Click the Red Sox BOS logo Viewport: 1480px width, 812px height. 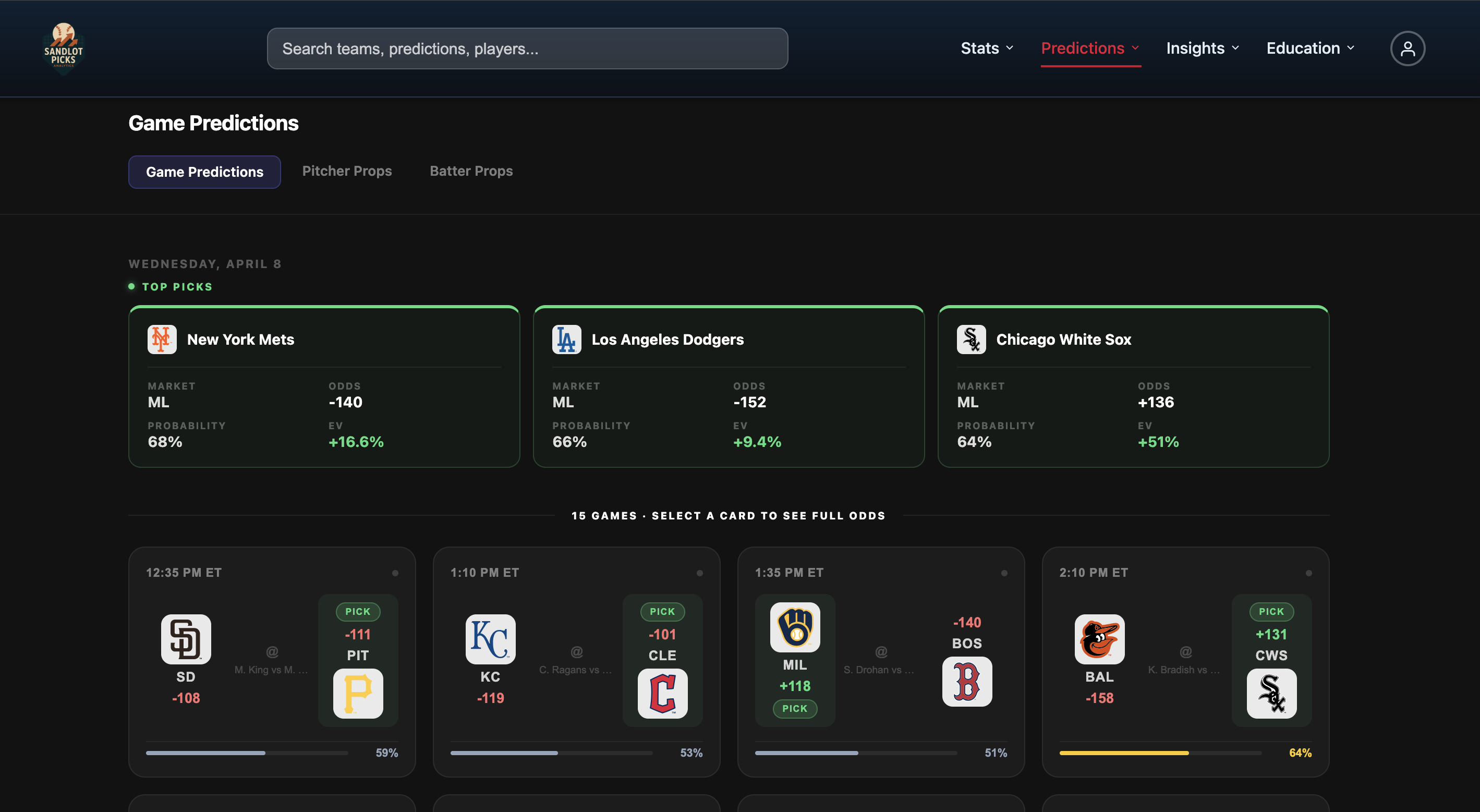click(967, 682)
